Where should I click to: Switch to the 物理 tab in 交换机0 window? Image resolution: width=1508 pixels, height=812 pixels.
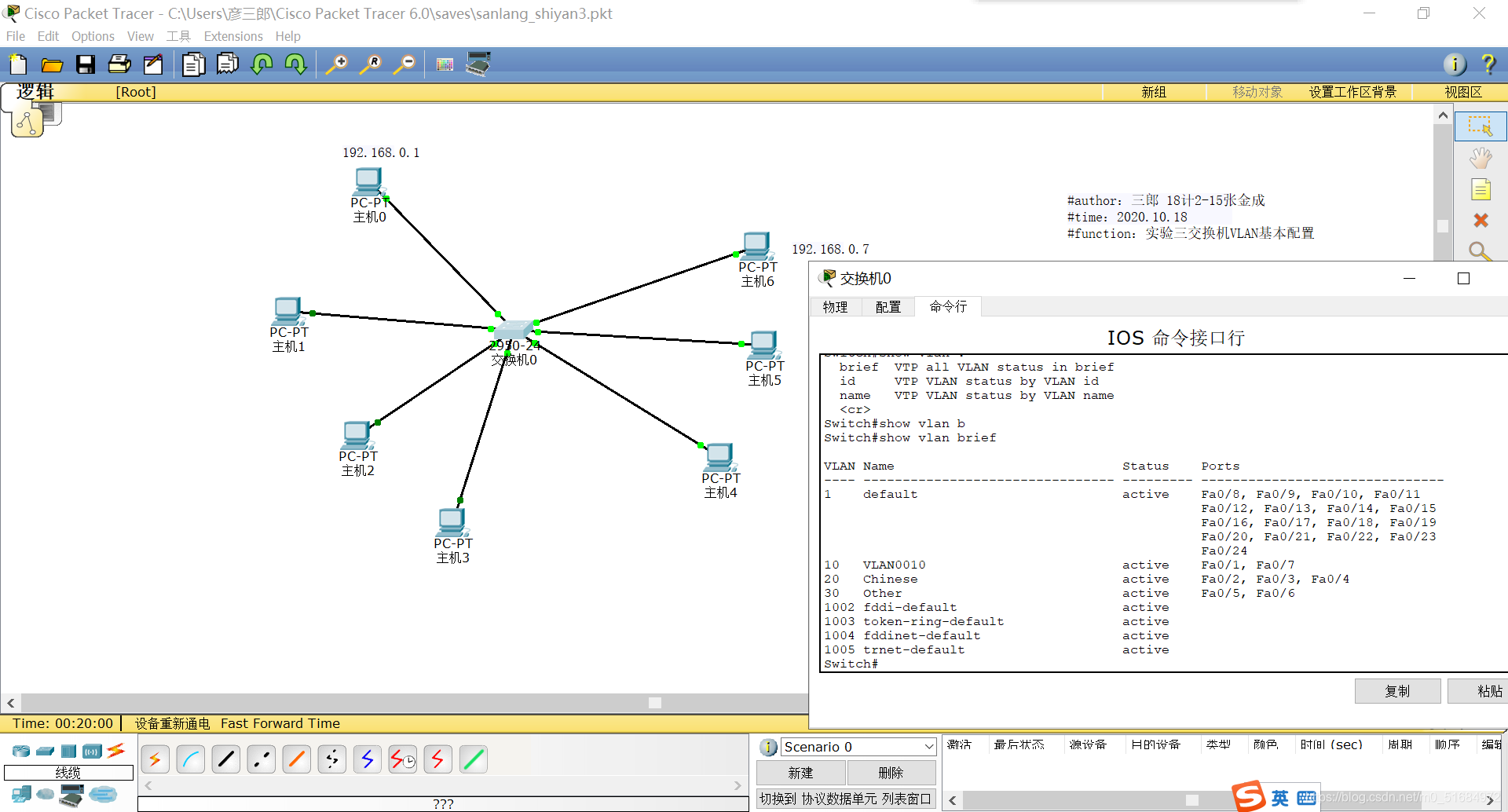click(x=835, y=307)
